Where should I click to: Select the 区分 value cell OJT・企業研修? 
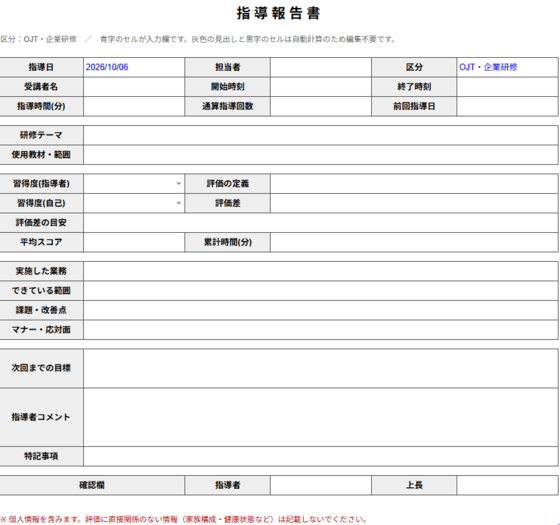point(507,67)
